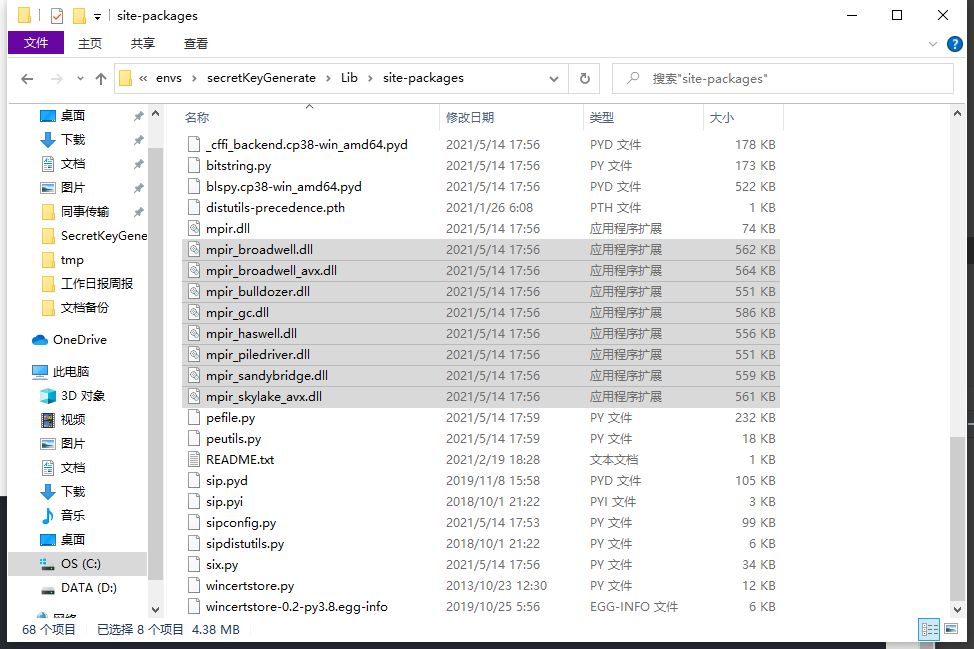Open the address bar history dropdown
This screenshot has width=974, height=649.
coord(553,78)
